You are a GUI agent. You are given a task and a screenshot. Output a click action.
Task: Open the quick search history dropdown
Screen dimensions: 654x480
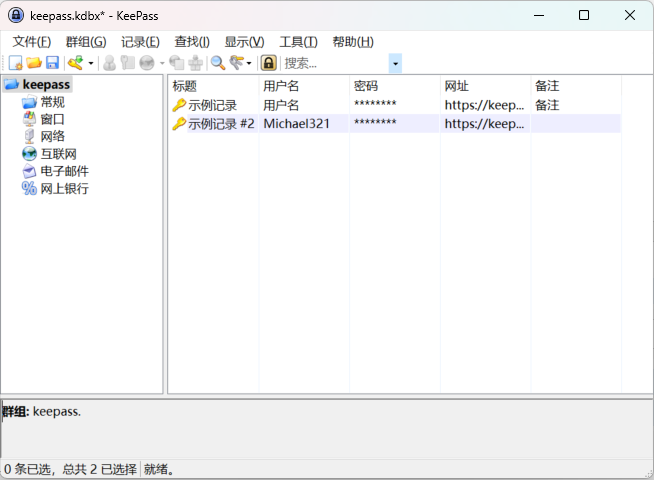[395, 63]
